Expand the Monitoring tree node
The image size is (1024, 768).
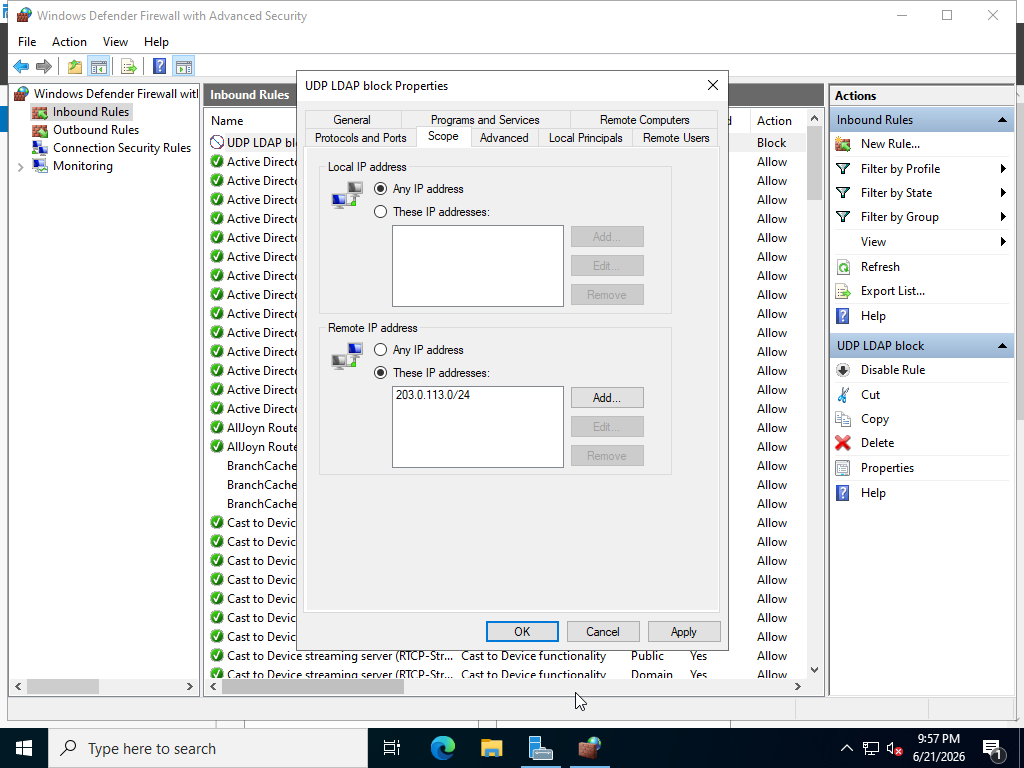20,167
